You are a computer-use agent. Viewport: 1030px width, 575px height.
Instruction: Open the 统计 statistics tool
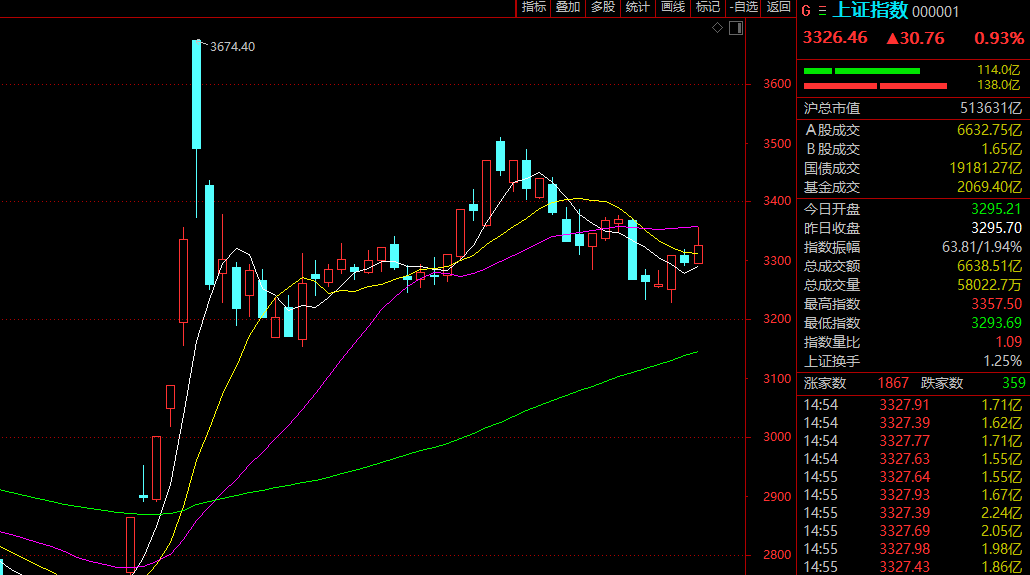[637, 7]
